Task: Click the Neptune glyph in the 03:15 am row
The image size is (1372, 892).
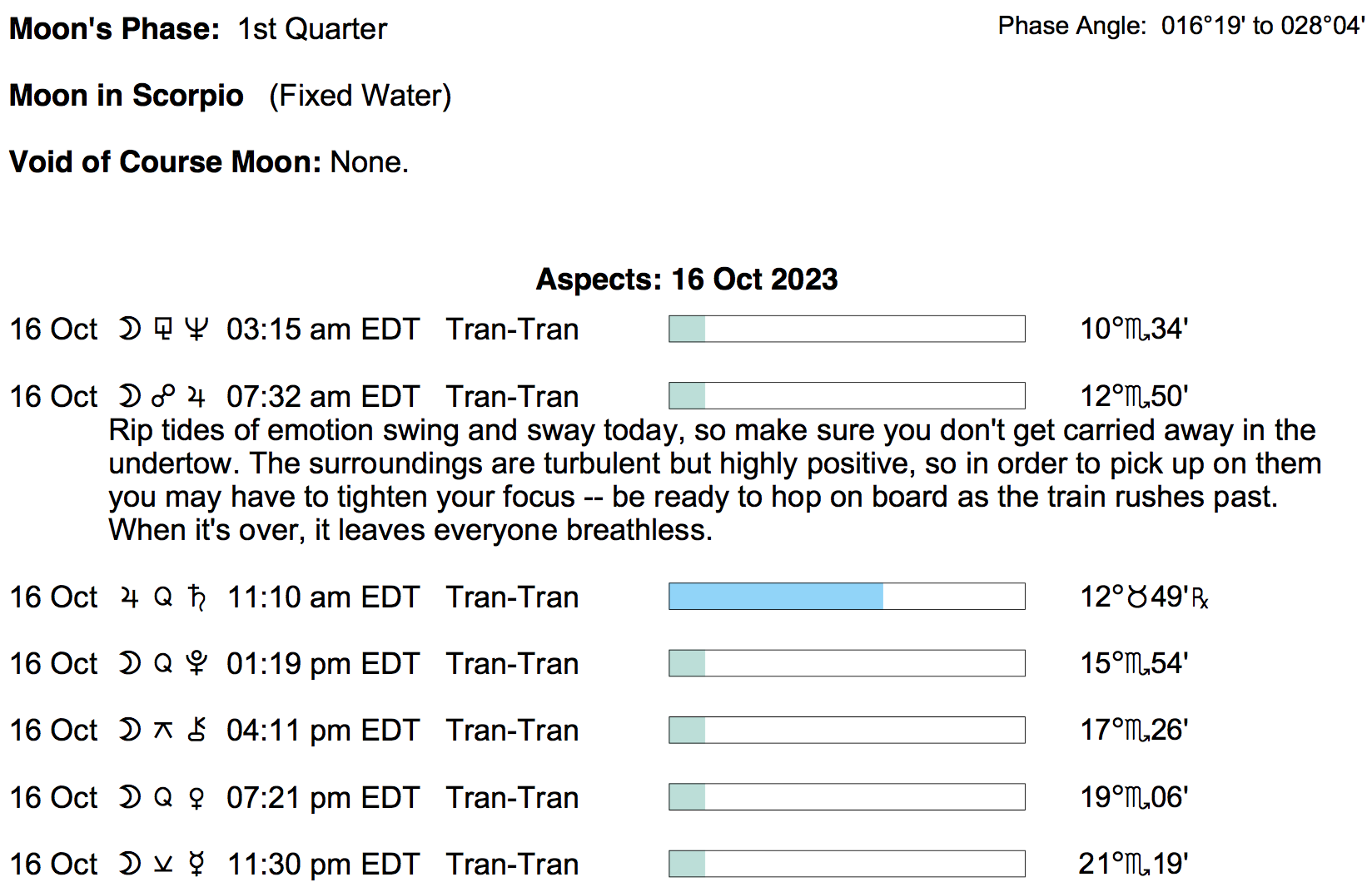Action: 196,330
